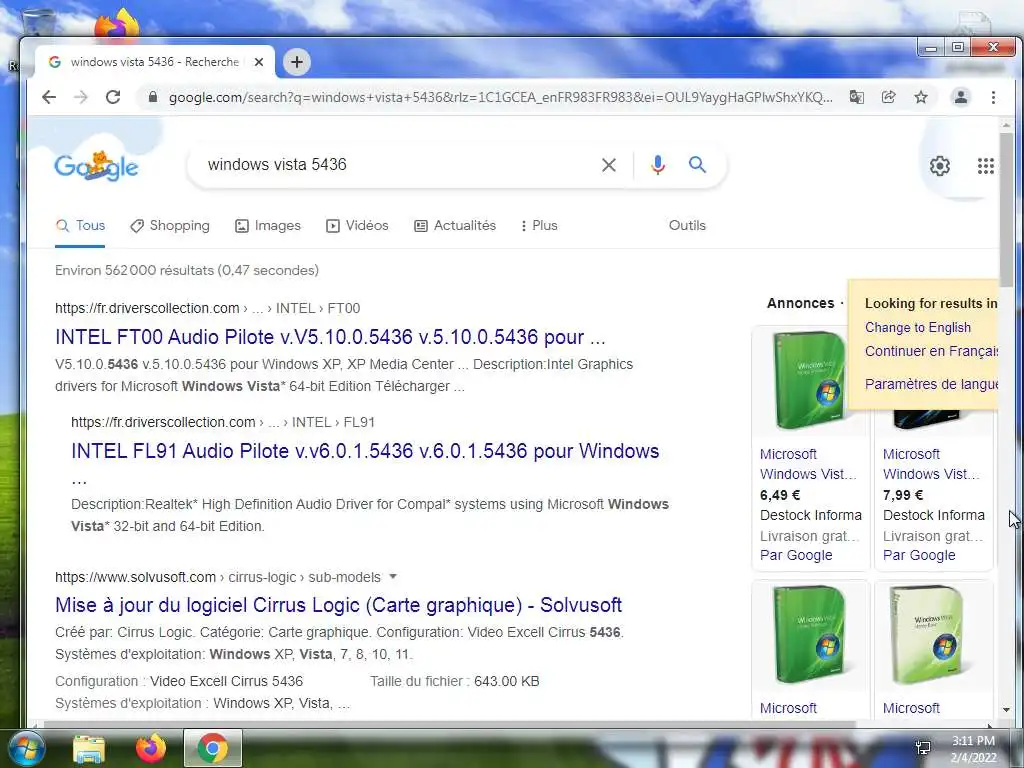Expand the Plus menu

(x=539, y=225)
